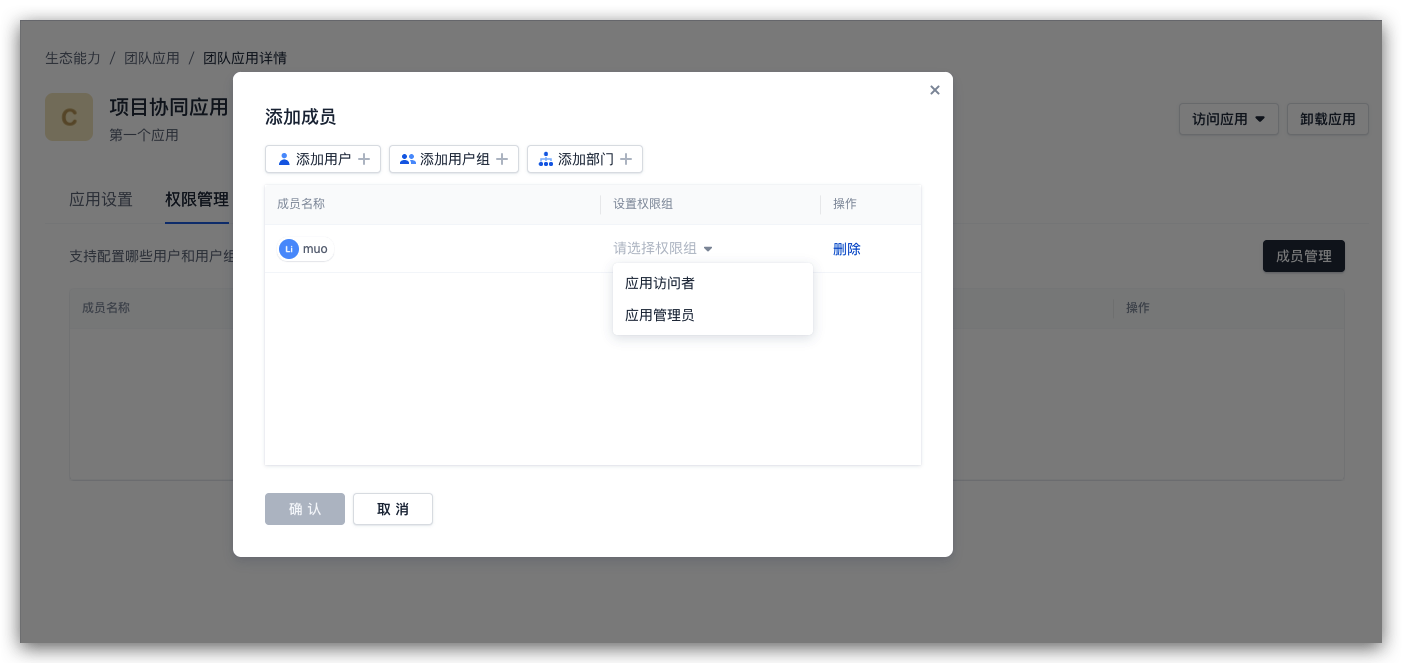Switch to the 应用设置 tab

[101, 200]
